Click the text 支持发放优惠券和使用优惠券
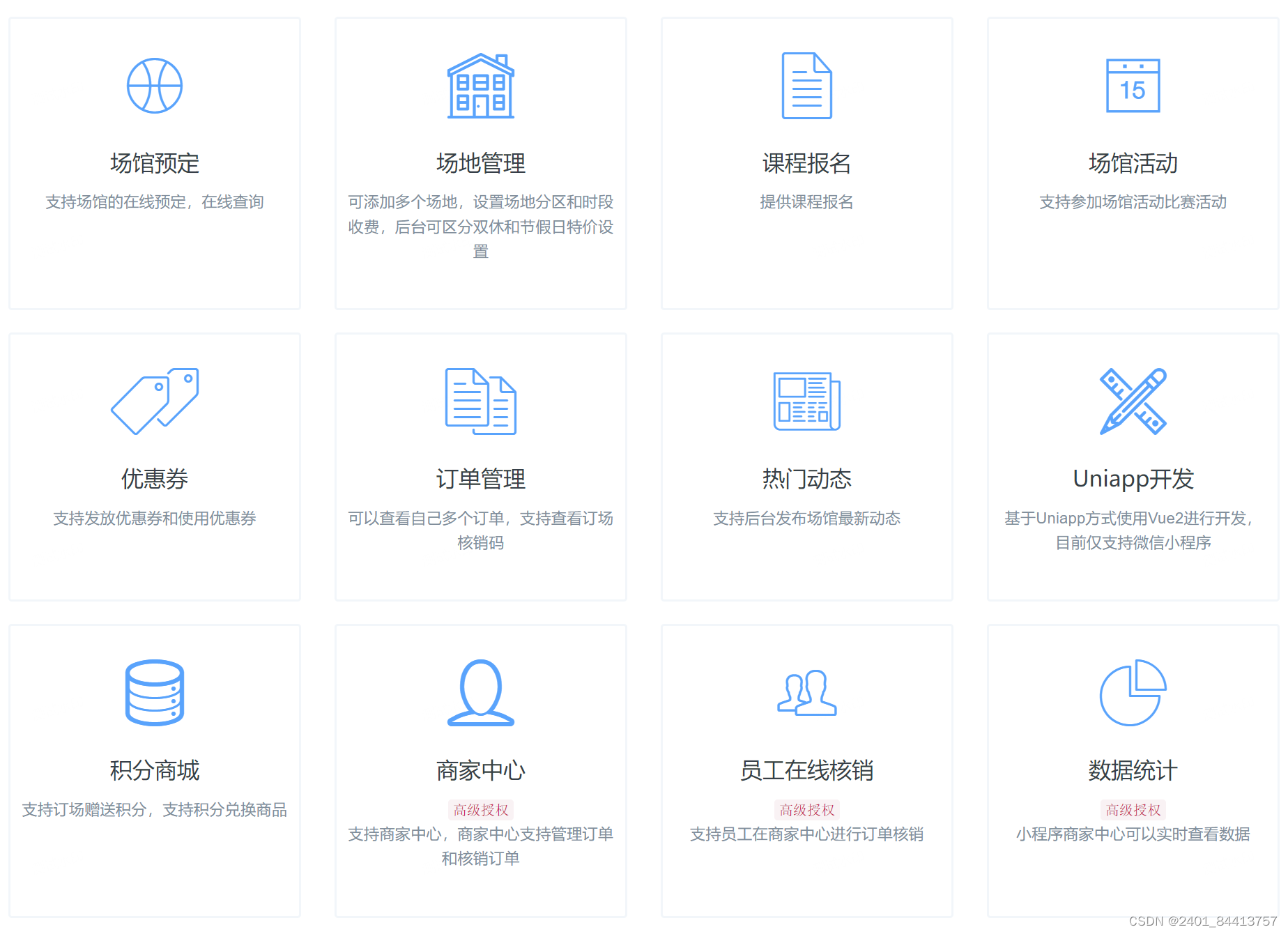This screenshot has width=1288, height=934. pyautogui.click(x=155, y=518)
